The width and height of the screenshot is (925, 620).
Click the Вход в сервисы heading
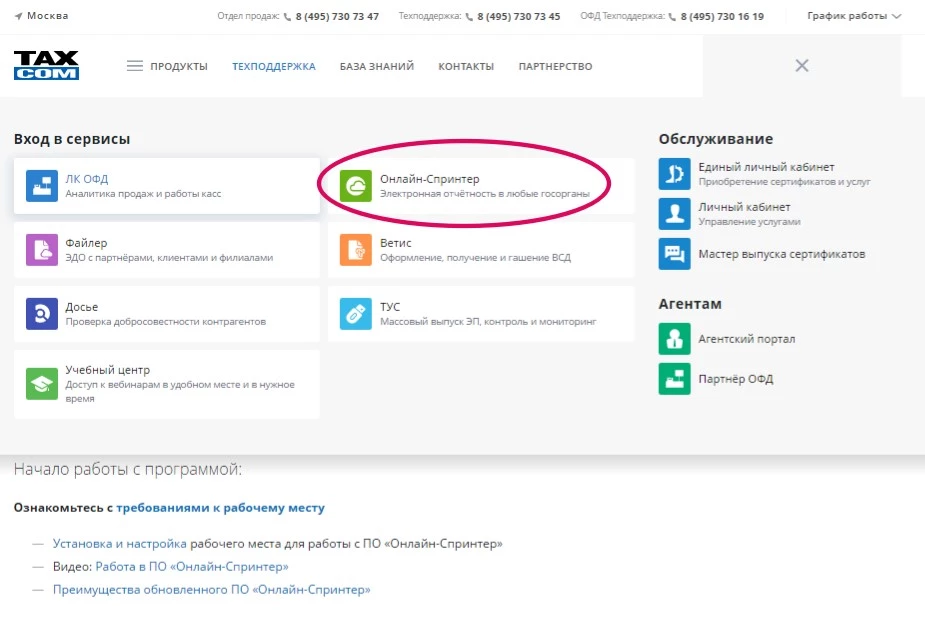(72, 139)
